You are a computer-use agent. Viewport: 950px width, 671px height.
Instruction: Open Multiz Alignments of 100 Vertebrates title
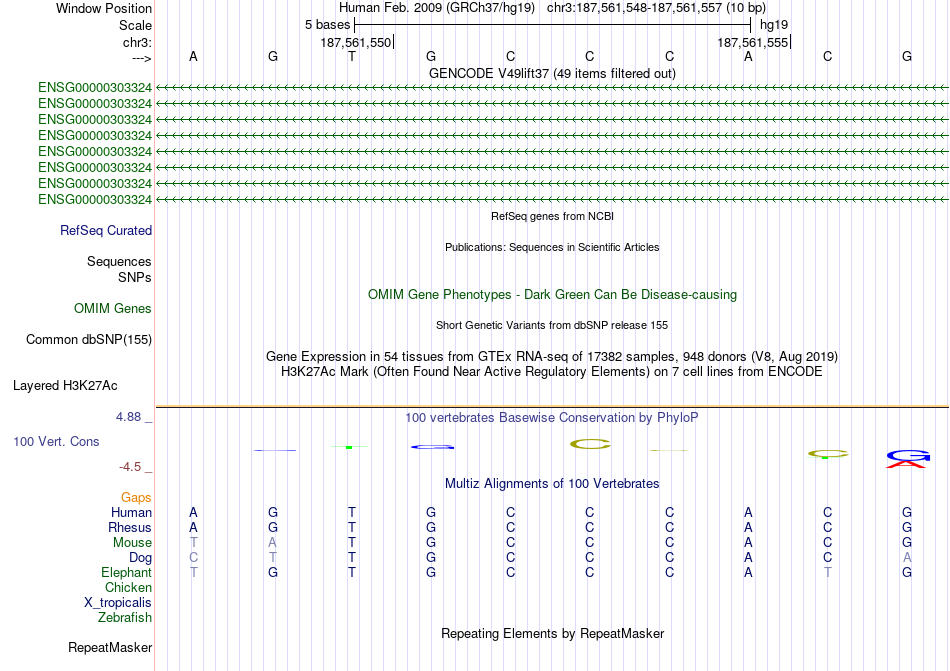click(552, 484)
